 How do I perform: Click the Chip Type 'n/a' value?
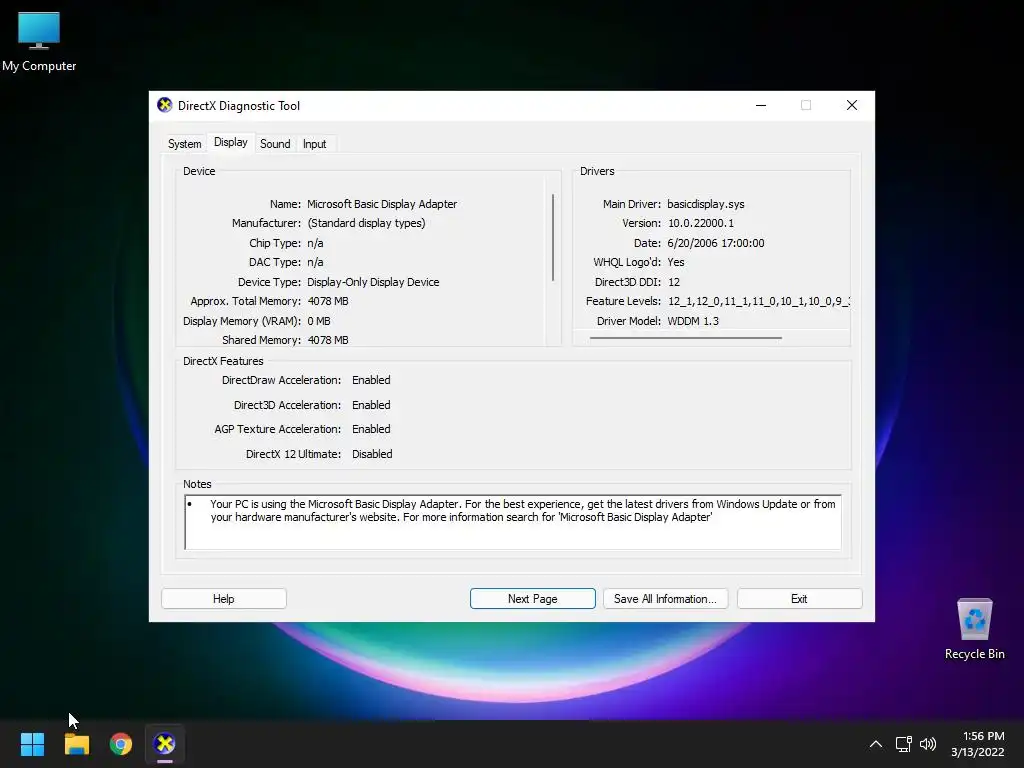[315, 243]
